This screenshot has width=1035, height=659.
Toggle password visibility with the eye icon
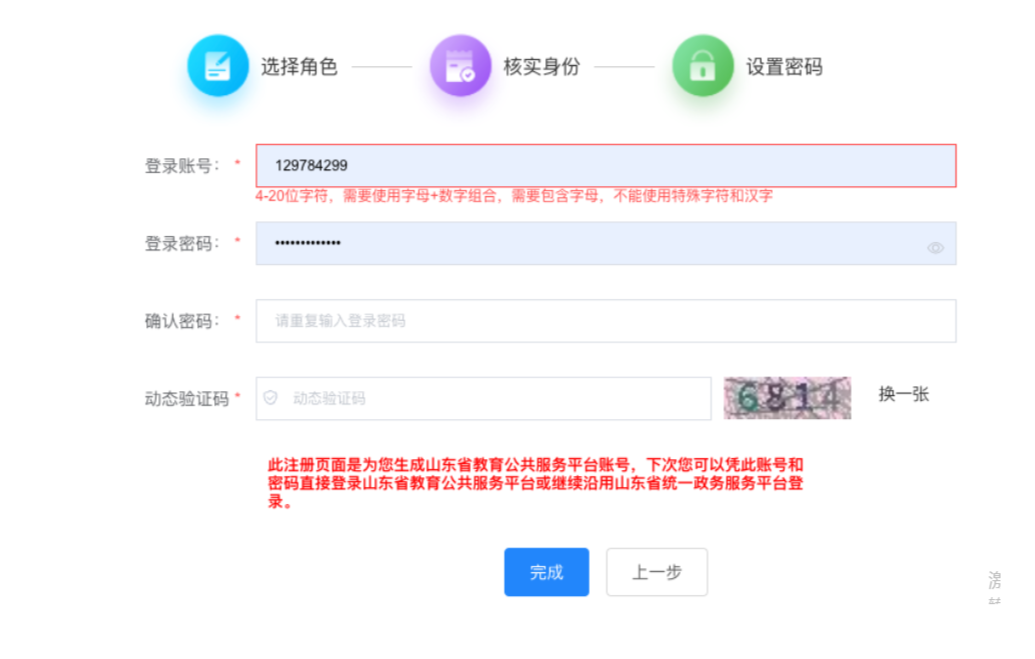click(x=935, y=248)
